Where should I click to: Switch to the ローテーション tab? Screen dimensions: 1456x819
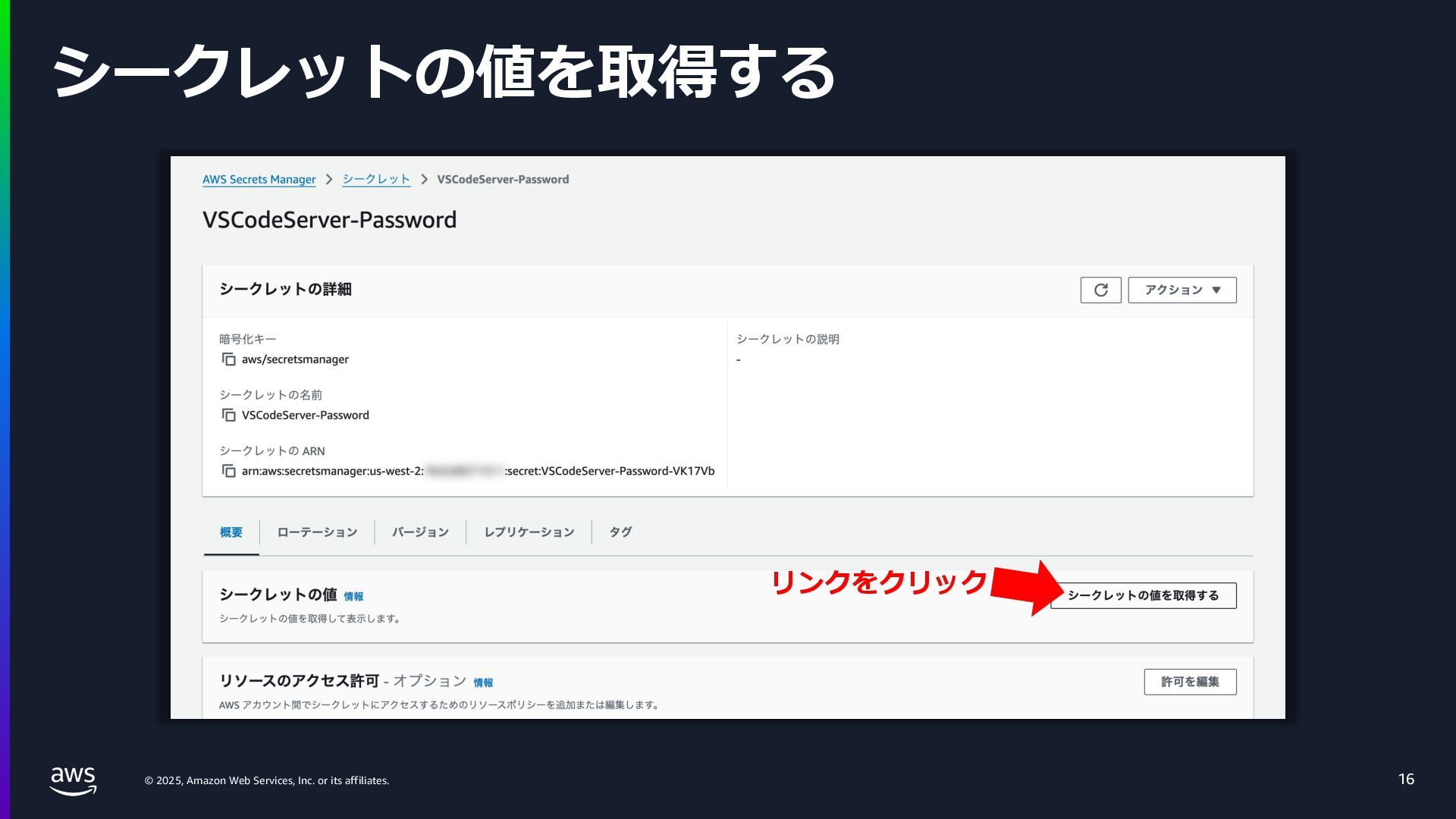pos(317,532)
